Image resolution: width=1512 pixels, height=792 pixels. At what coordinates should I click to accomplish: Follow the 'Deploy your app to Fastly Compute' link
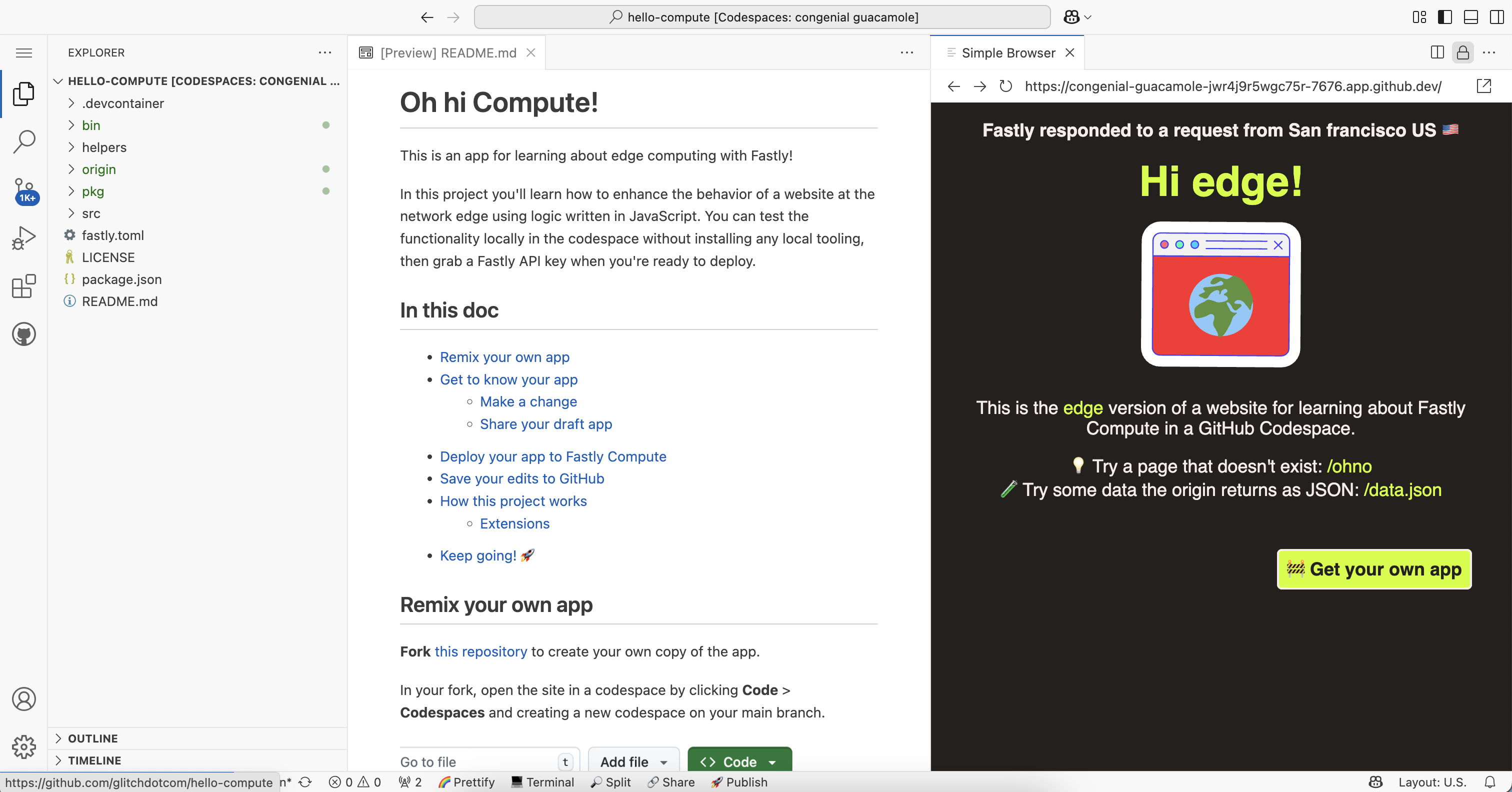coord(553,456)
